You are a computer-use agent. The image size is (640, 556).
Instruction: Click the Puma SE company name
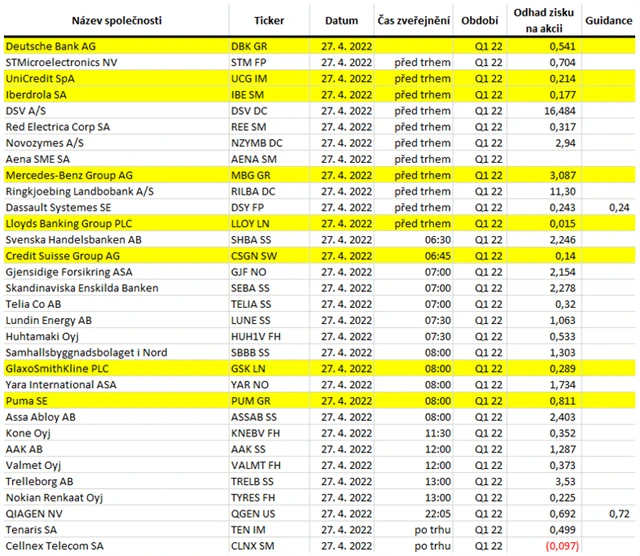click(28, 400)
